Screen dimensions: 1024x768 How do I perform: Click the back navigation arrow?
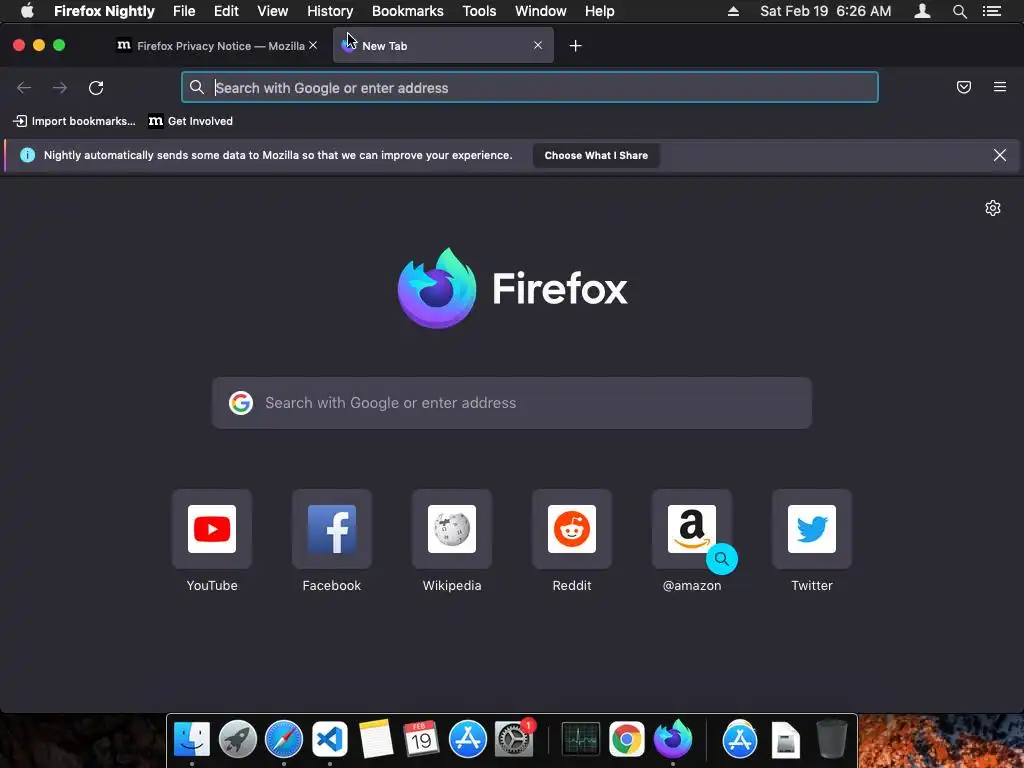[x=24, y=88]
